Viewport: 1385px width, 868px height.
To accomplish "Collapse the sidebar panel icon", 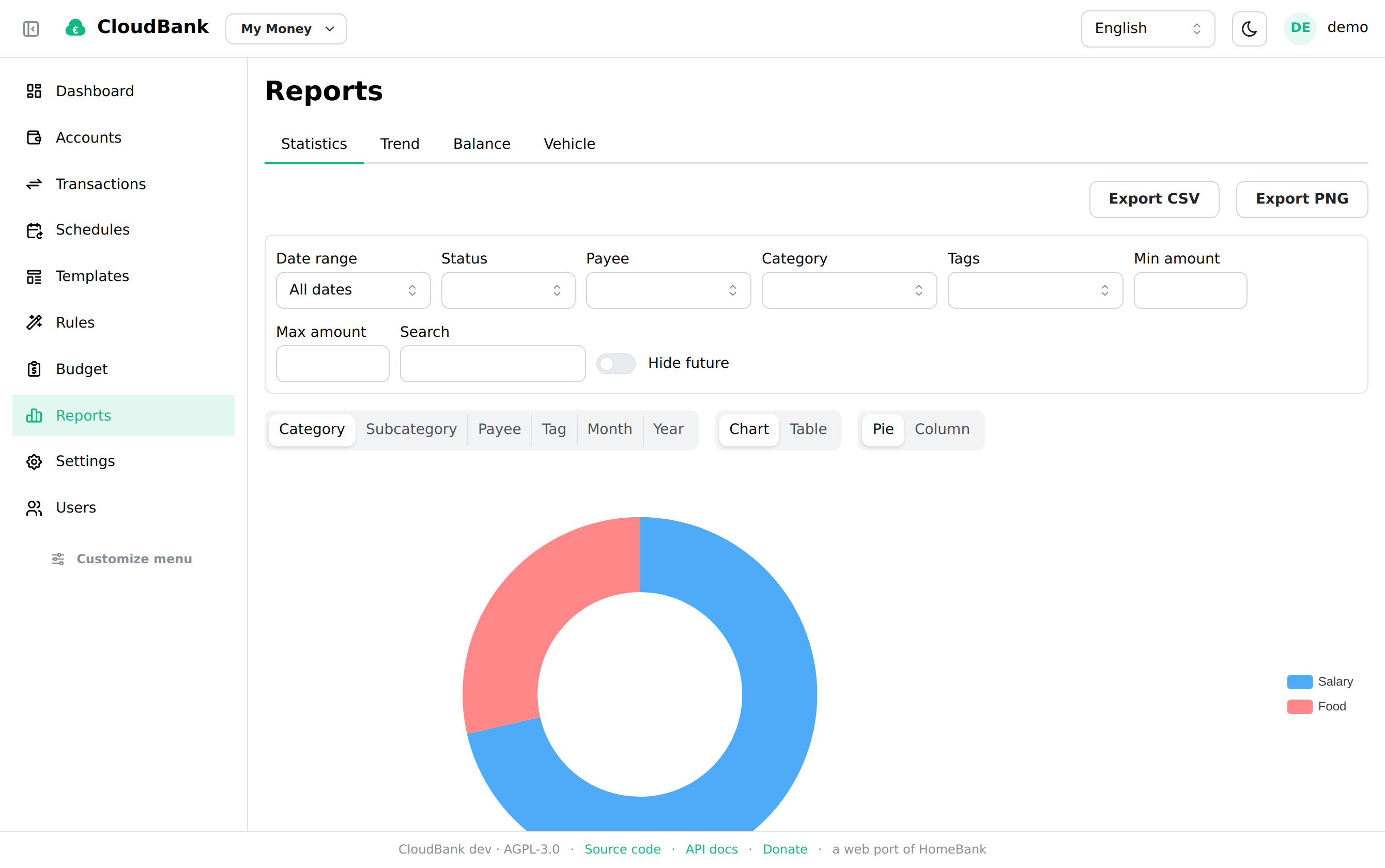I will coord(31,29).
